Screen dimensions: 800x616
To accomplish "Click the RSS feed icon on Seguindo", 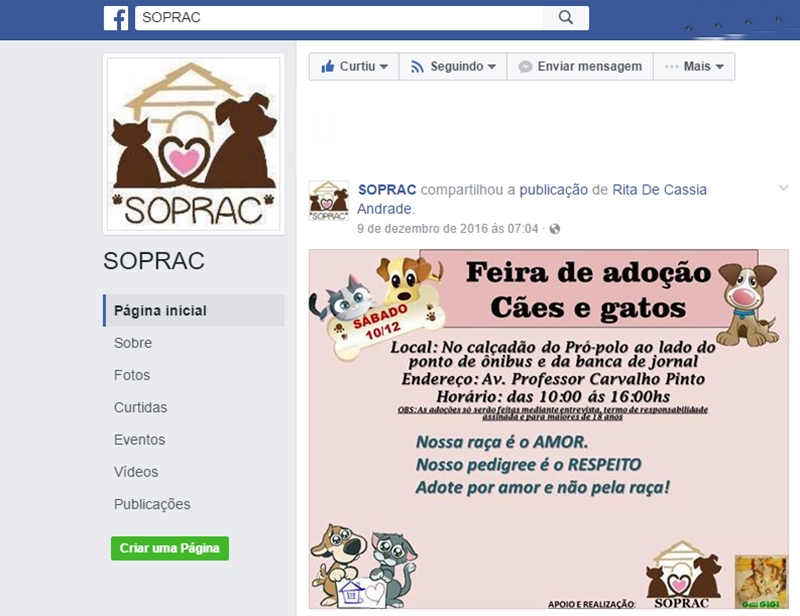I will 417,67.
